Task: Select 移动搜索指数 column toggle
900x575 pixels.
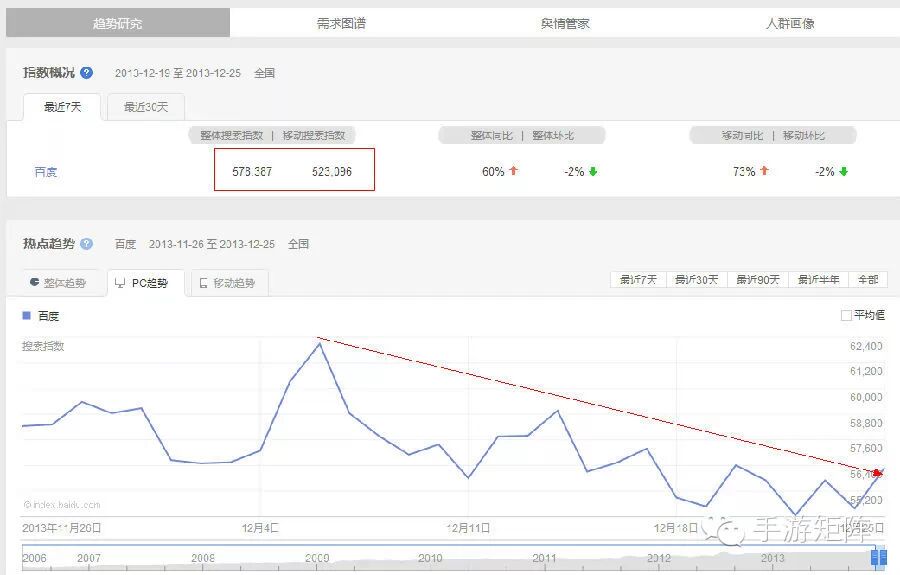Action: tap(314, 135)
